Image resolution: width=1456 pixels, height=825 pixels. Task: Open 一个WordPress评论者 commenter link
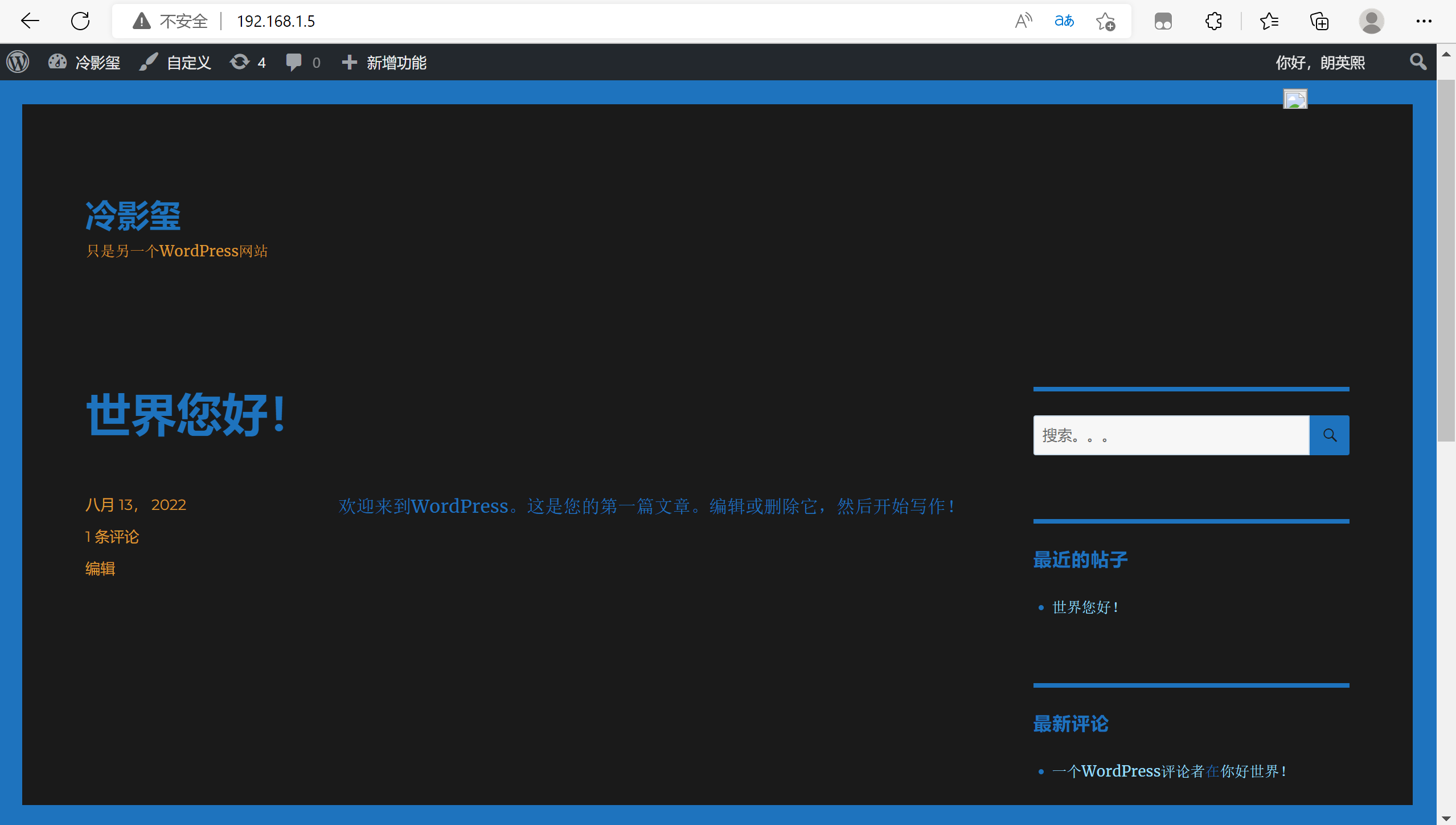tap(1128, 771)
